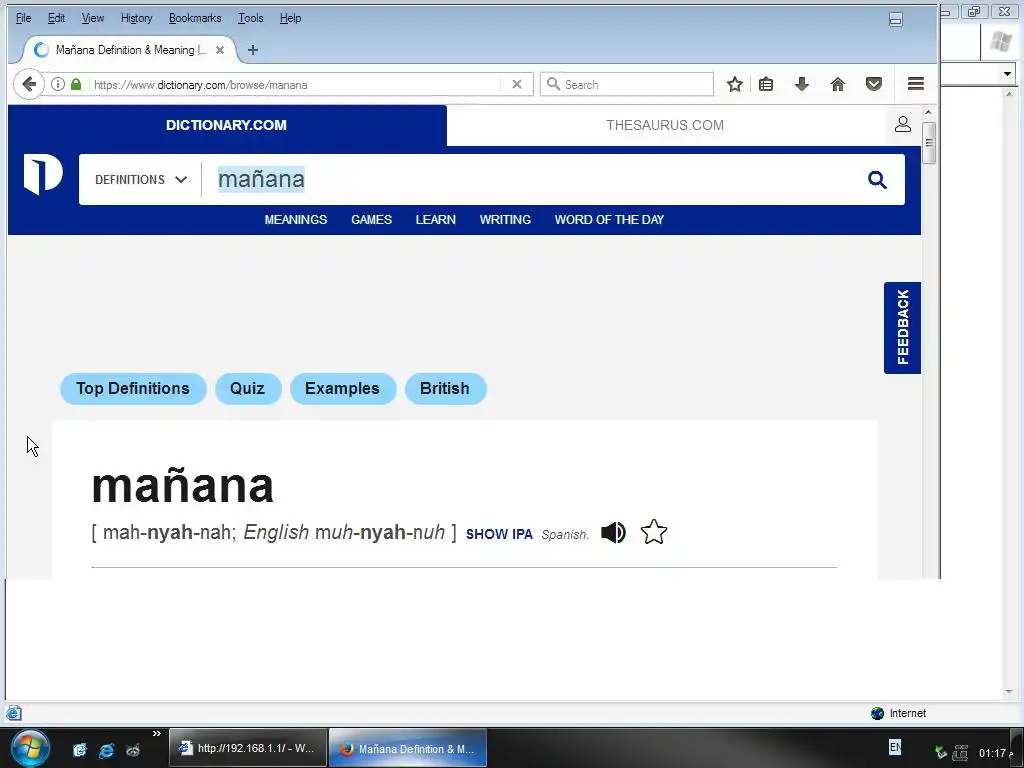Open the Tools menu
The image size is (1024, 768).
tap(250, 18)
